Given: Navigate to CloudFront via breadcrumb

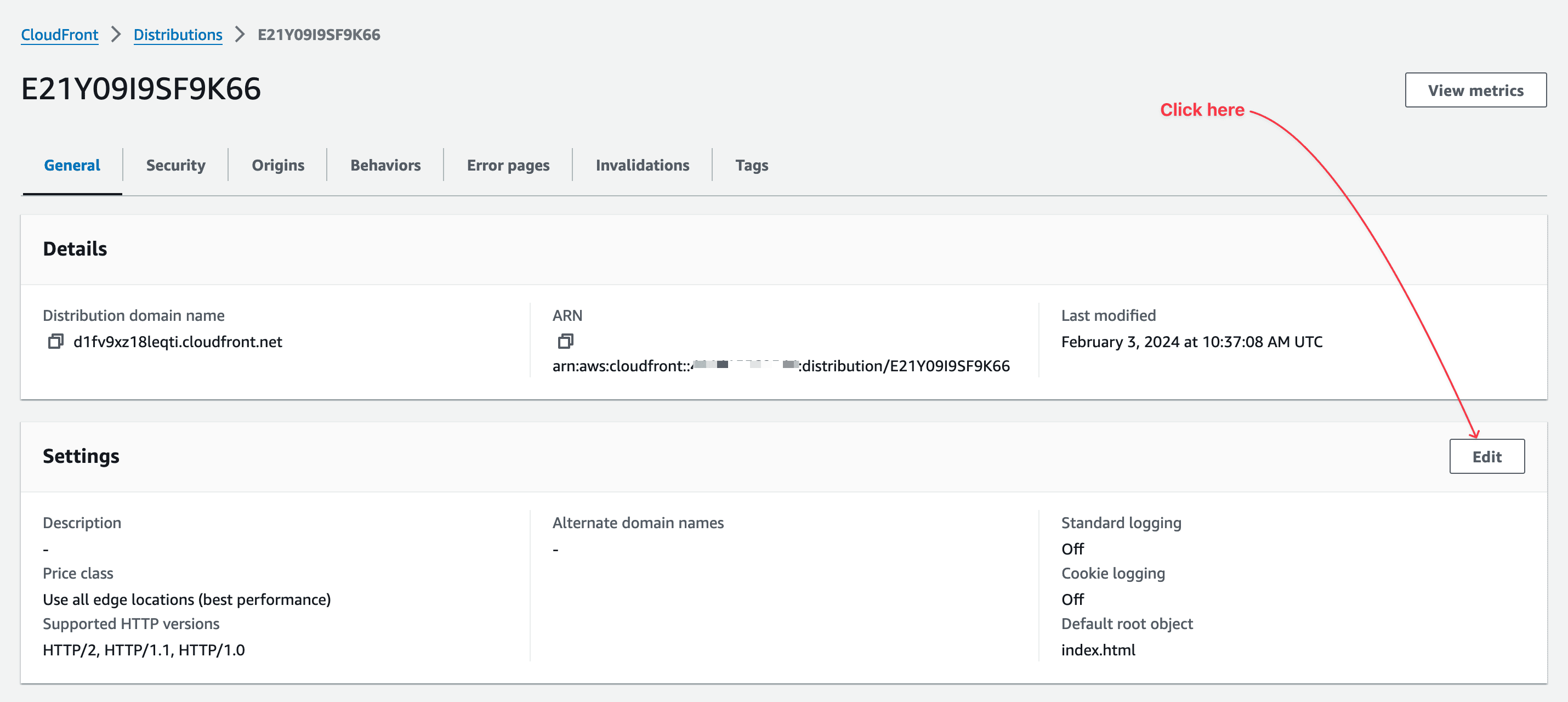Looking at the screenshot, I should (59, 35).
